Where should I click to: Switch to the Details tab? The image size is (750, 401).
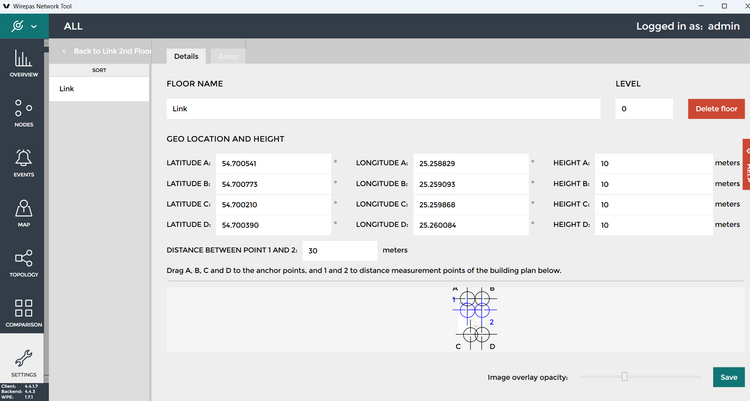[x=186, y=56]
